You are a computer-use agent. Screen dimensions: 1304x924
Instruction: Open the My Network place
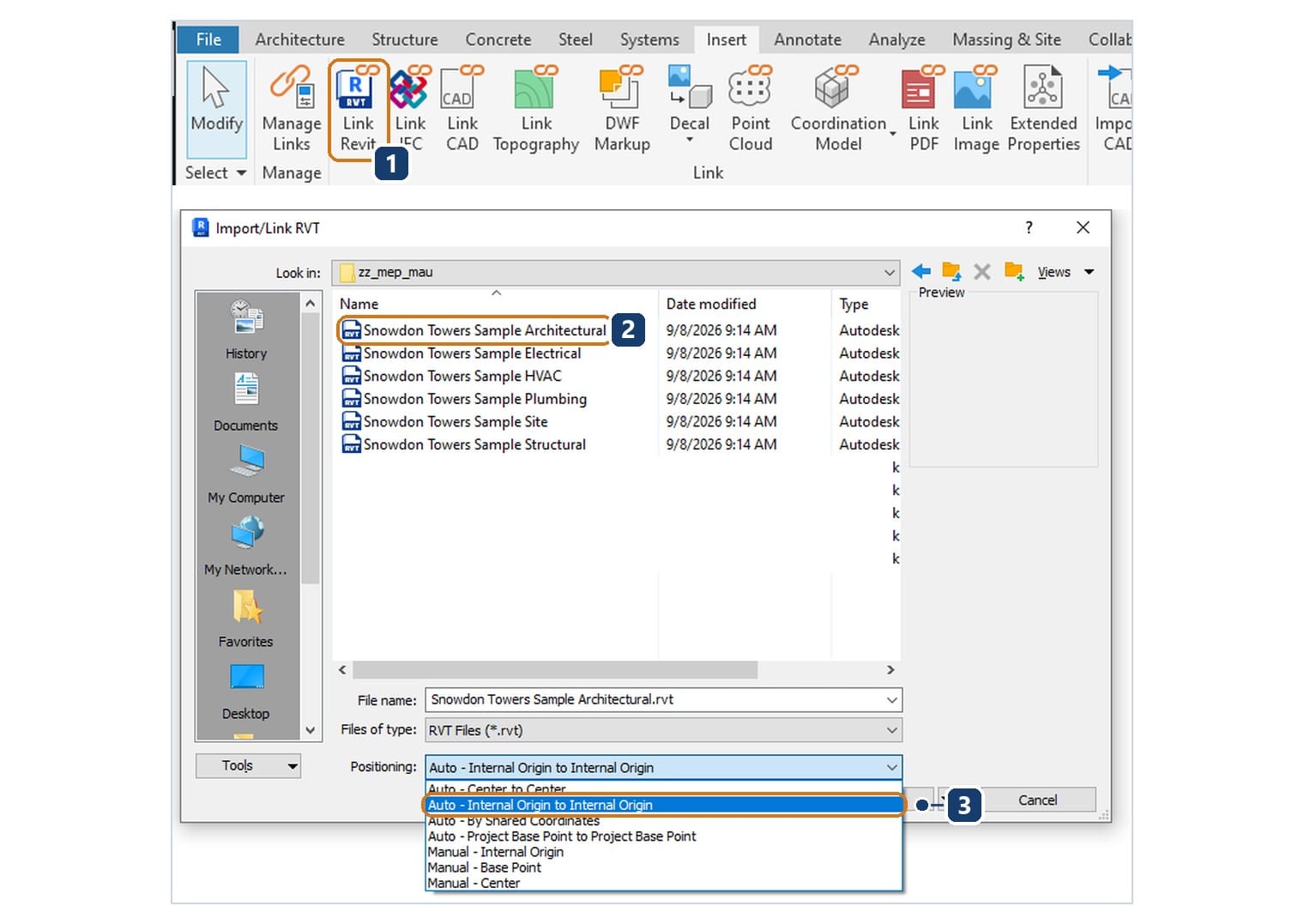(x=246, y=546)
